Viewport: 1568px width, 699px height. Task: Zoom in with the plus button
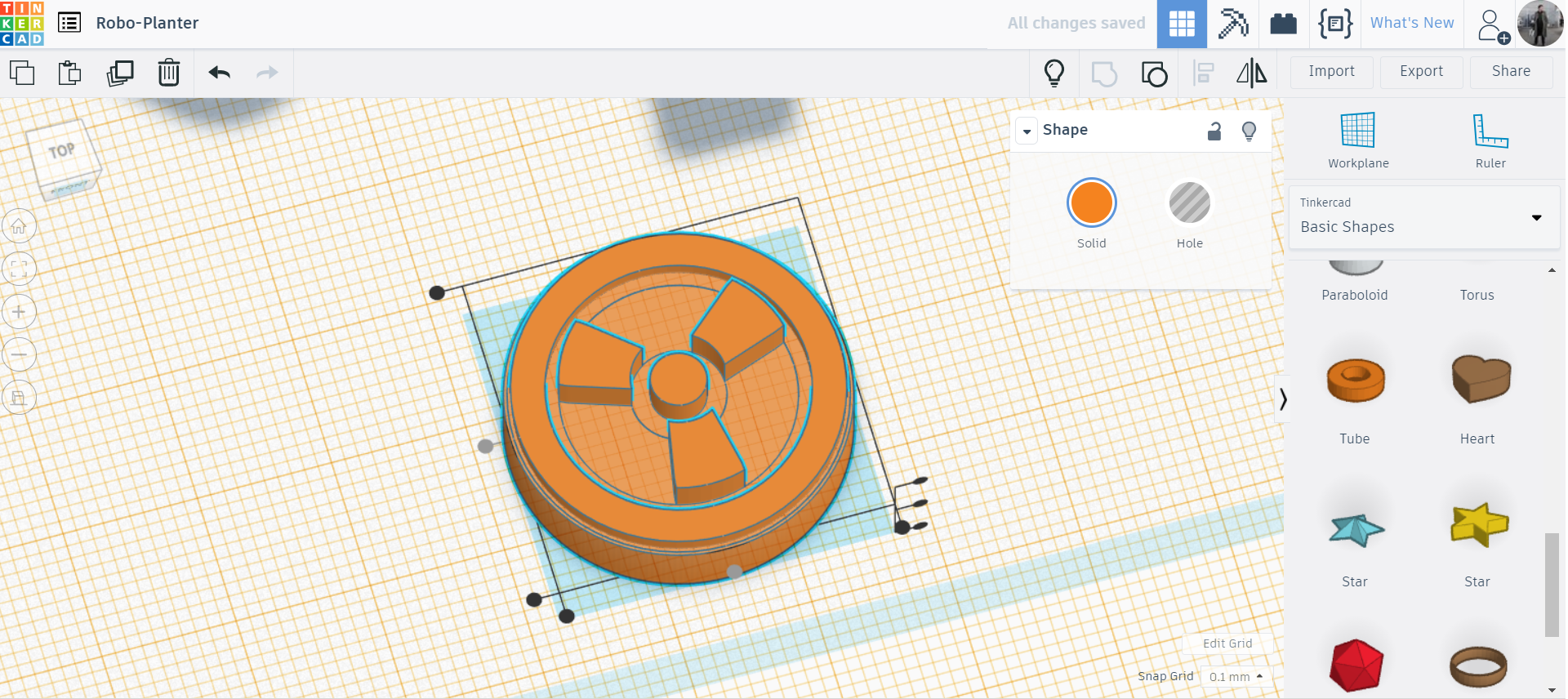tap(19, 312)
